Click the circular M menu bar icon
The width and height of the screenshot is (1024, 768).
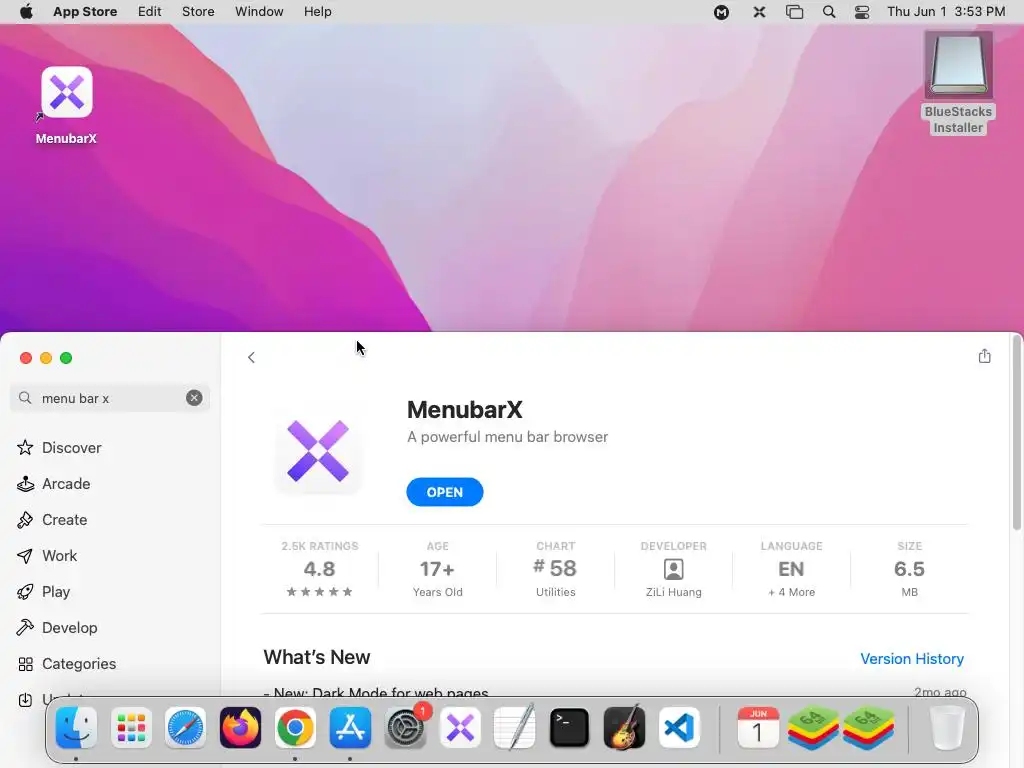[x=721, y=12]
